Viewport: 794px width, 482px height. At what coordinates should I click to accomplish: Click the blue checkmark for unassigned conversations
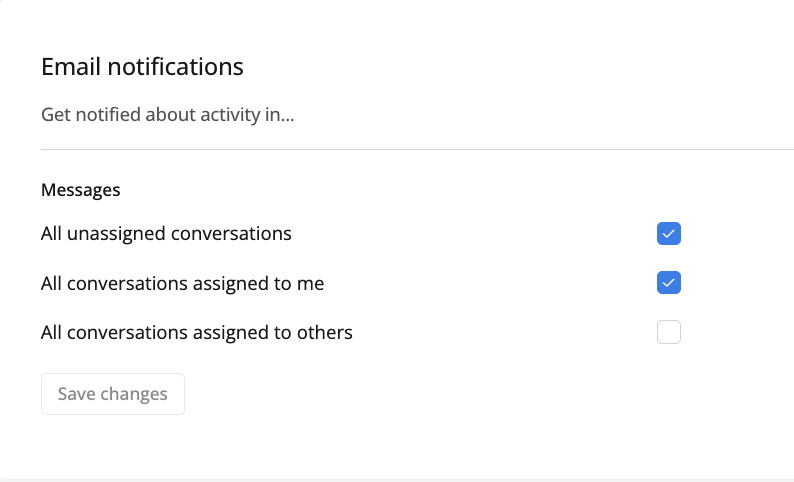coord(669,234)
